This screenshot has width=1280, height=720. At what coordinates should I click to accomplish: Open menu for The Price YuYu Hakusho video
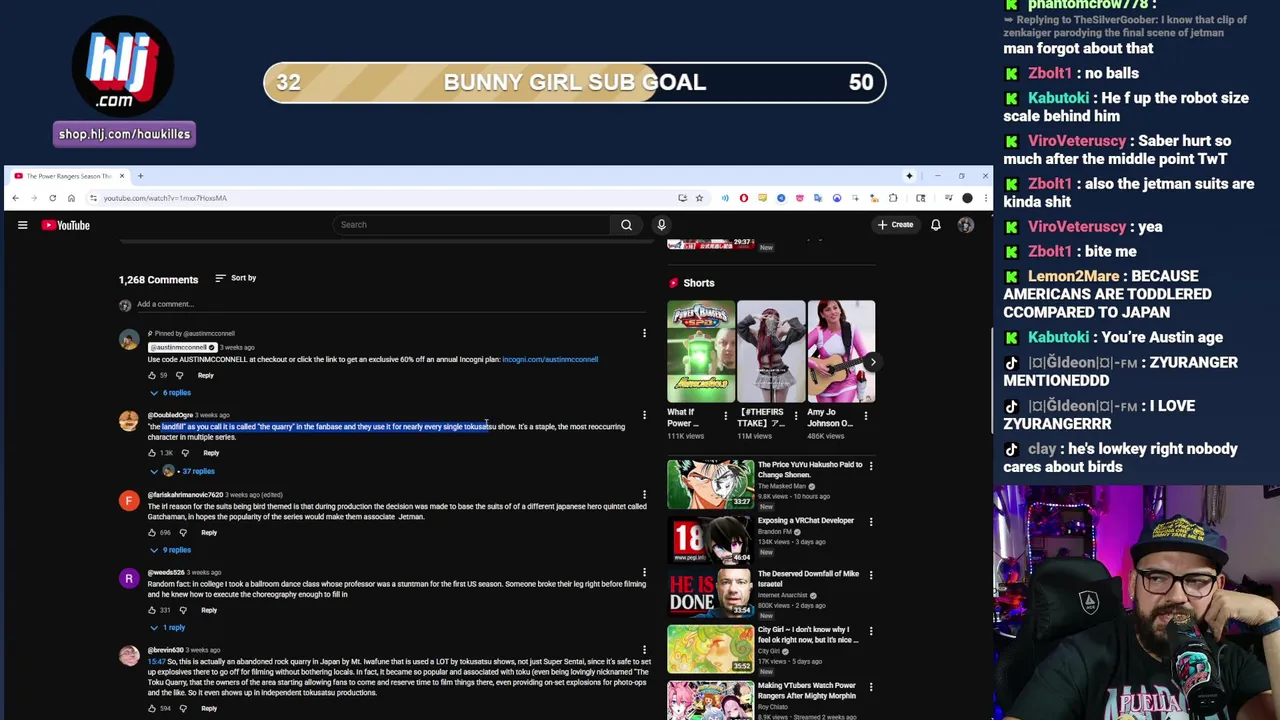[x=870, y=466]
